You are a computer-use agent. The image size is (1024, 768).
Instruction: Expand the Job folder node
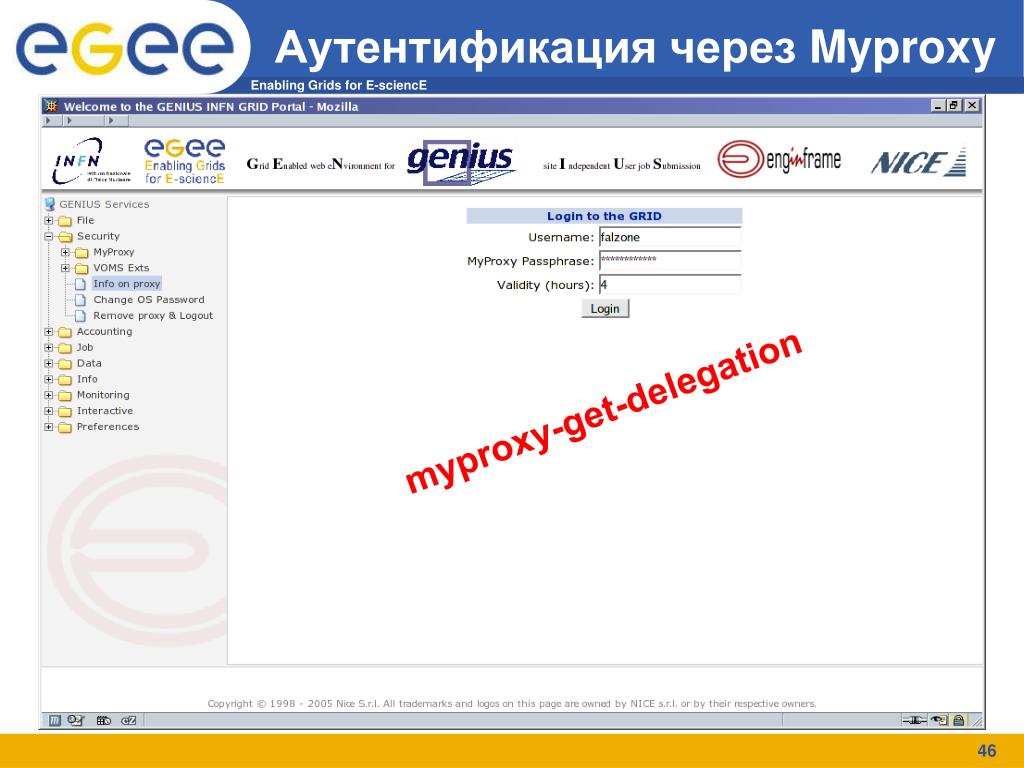[x=48, y=348]
